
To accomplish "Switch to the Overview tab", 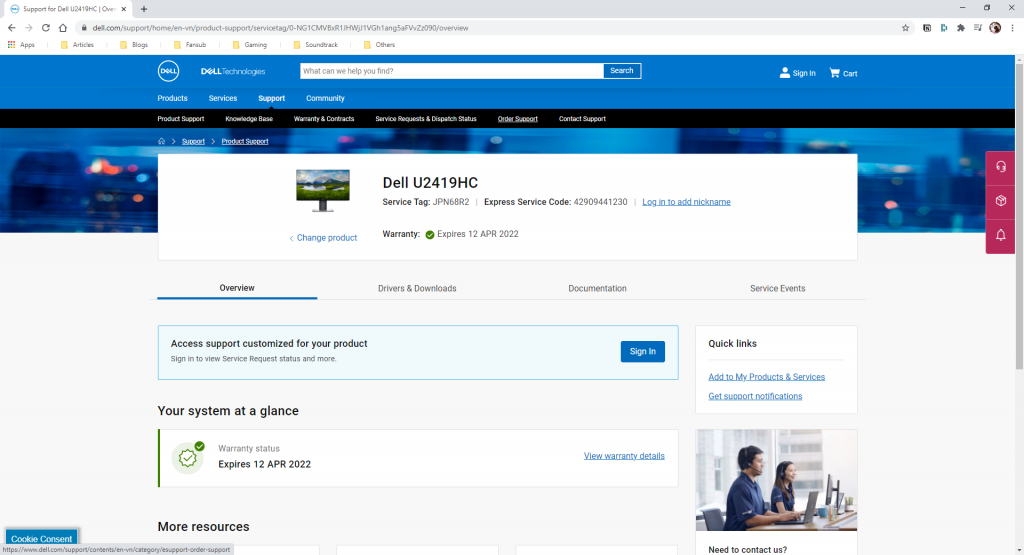I will [237, 288].
